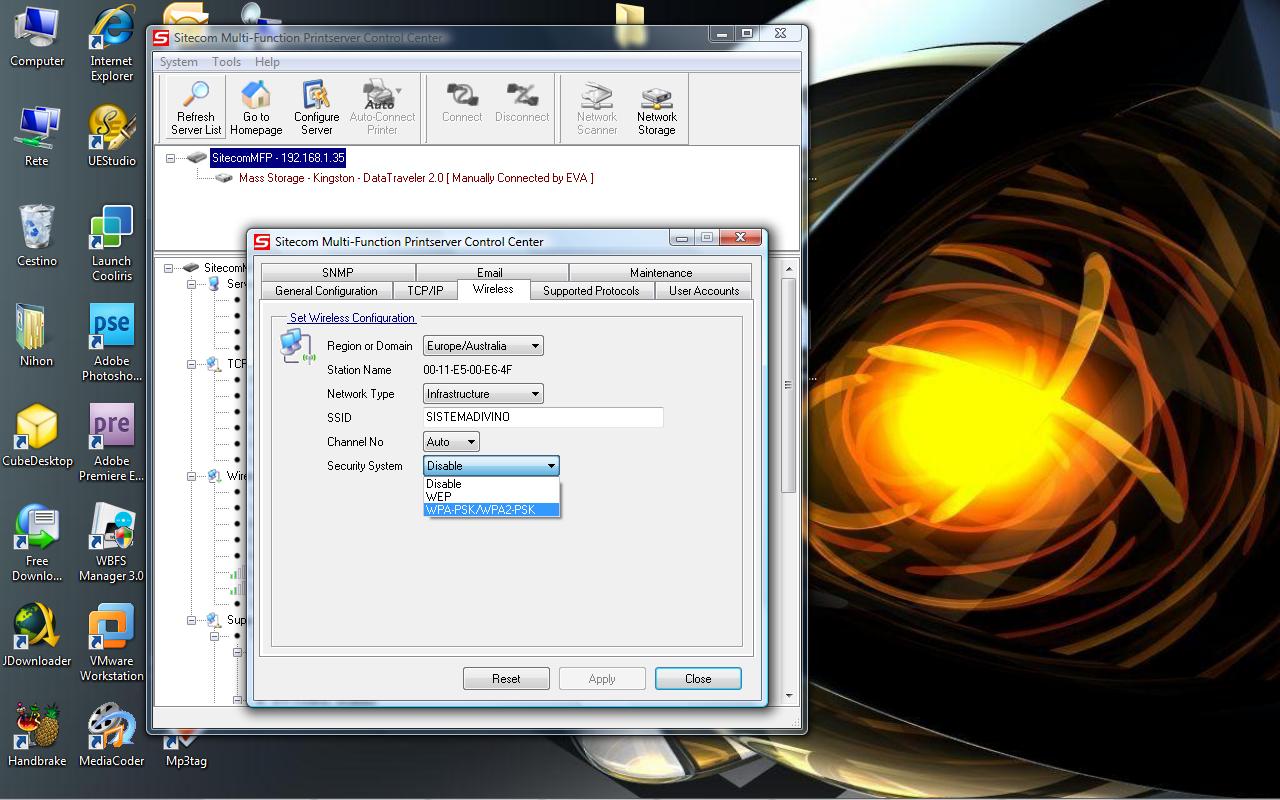
Task: Open the Go to Homepage icon
Action: coord(256,108)
